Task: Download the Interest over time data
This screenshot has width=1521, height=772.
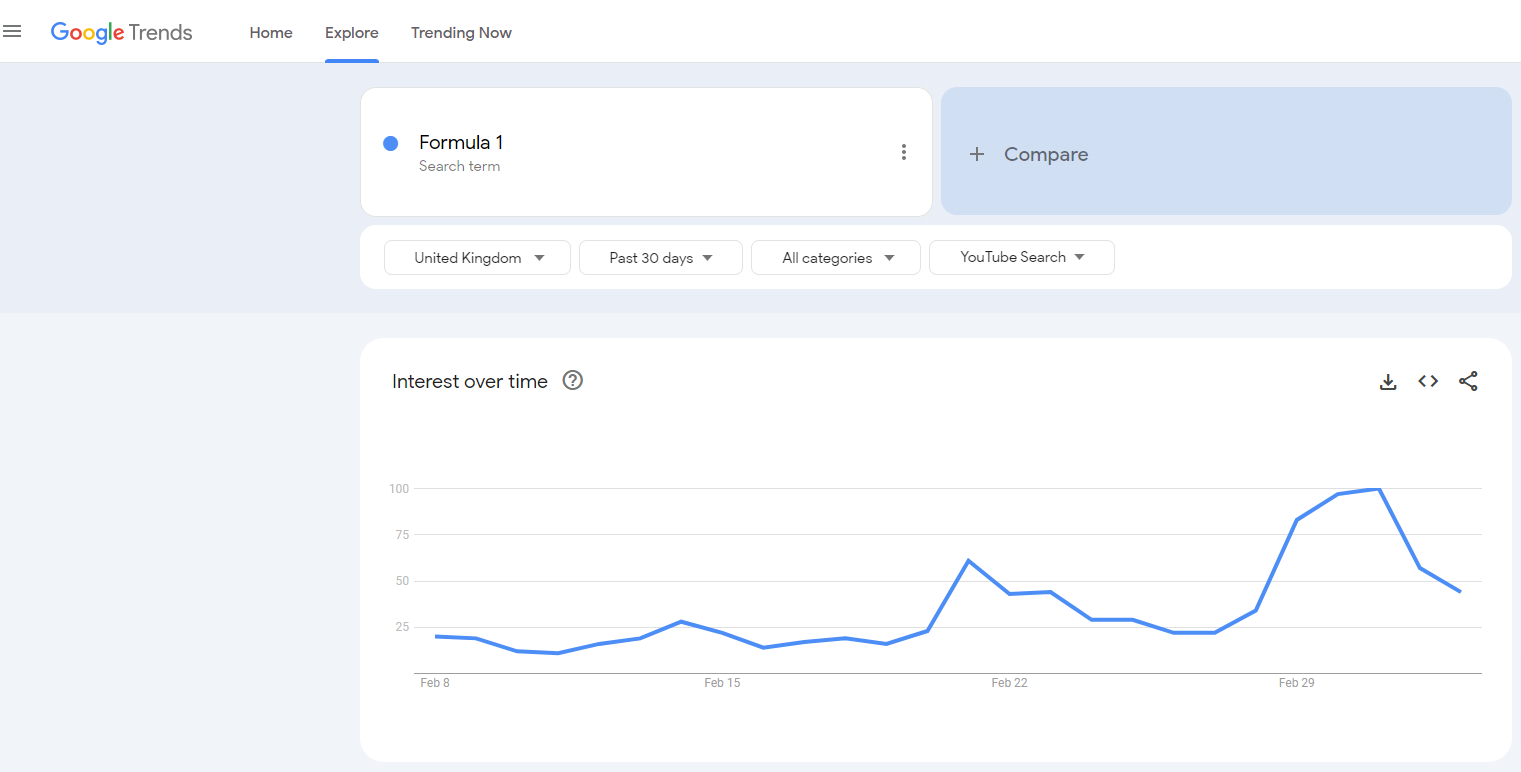Action: 1388,381
